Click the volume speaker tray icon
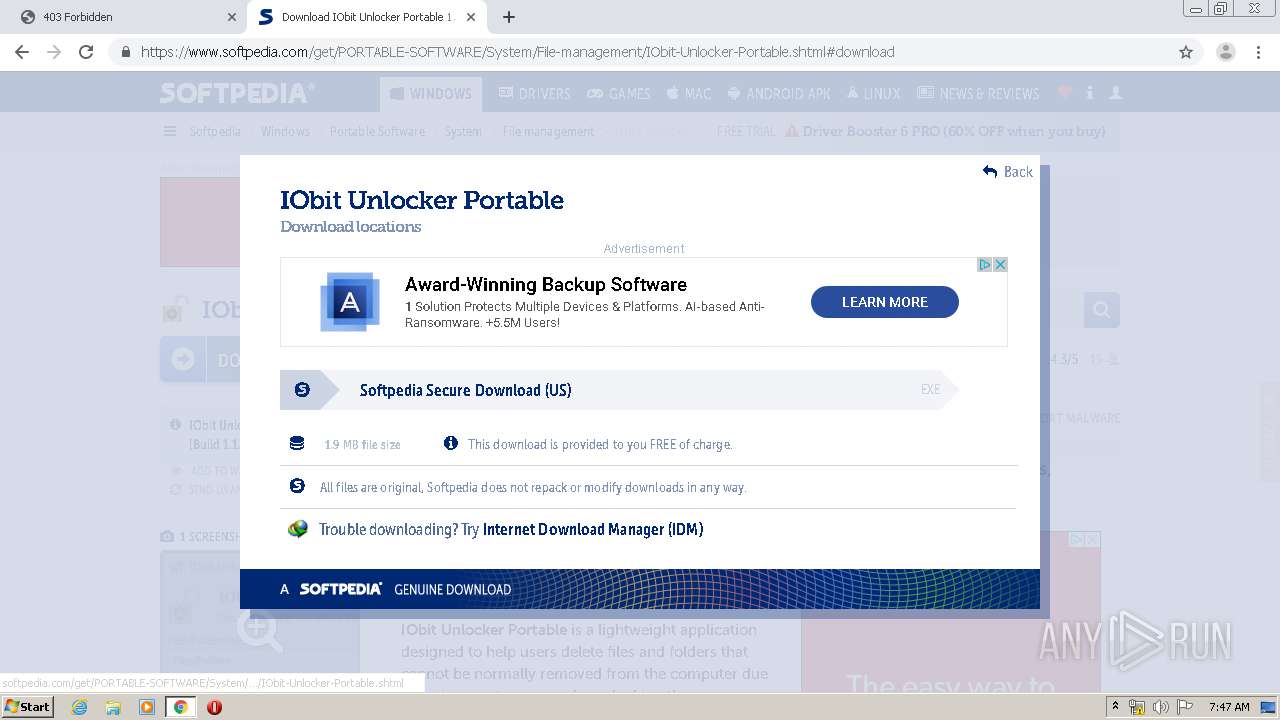This screenshot has height=720, width=1280. (x=1161, y=707)
